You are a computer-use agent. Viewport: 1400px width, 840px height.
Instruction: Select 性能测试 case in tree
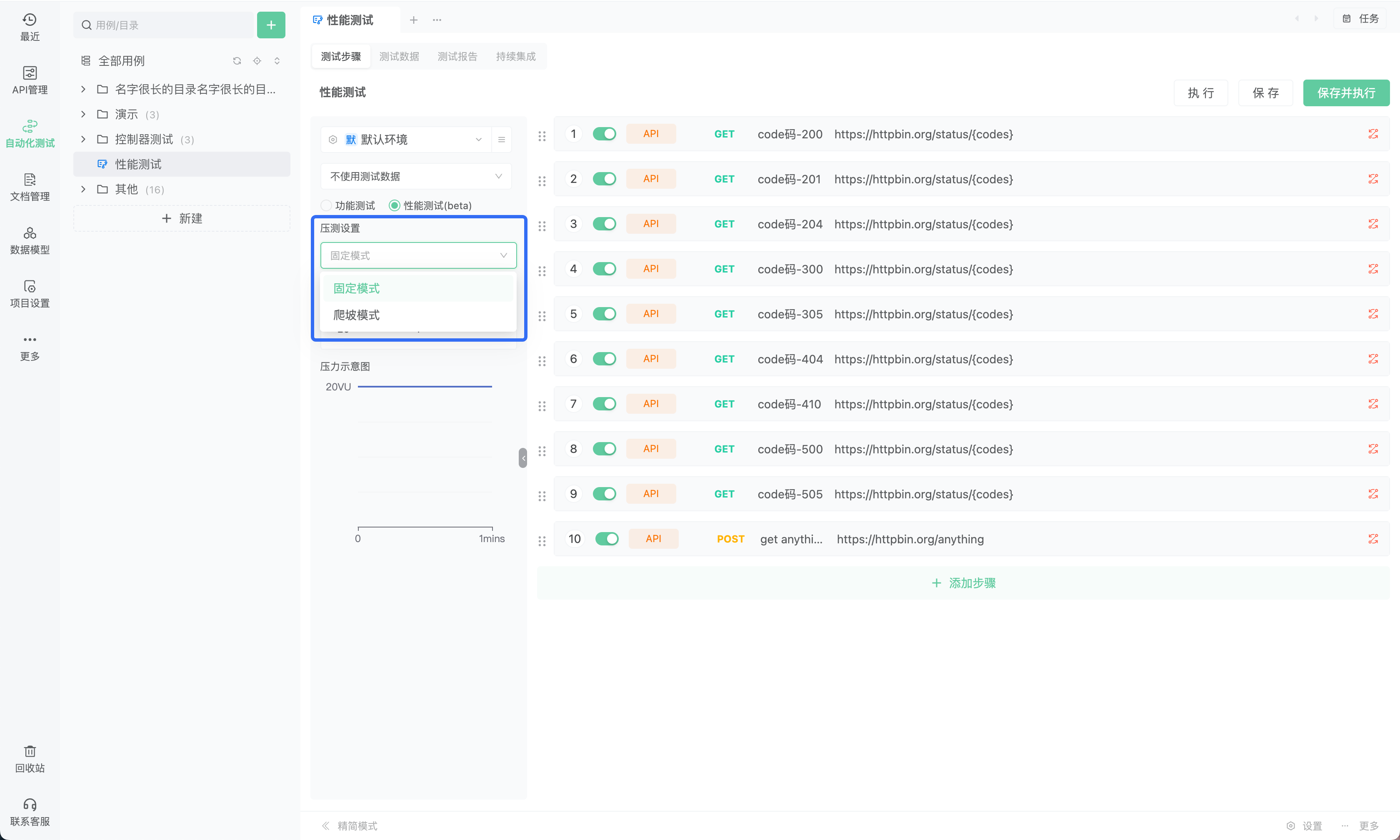click(x=182, y=164)
